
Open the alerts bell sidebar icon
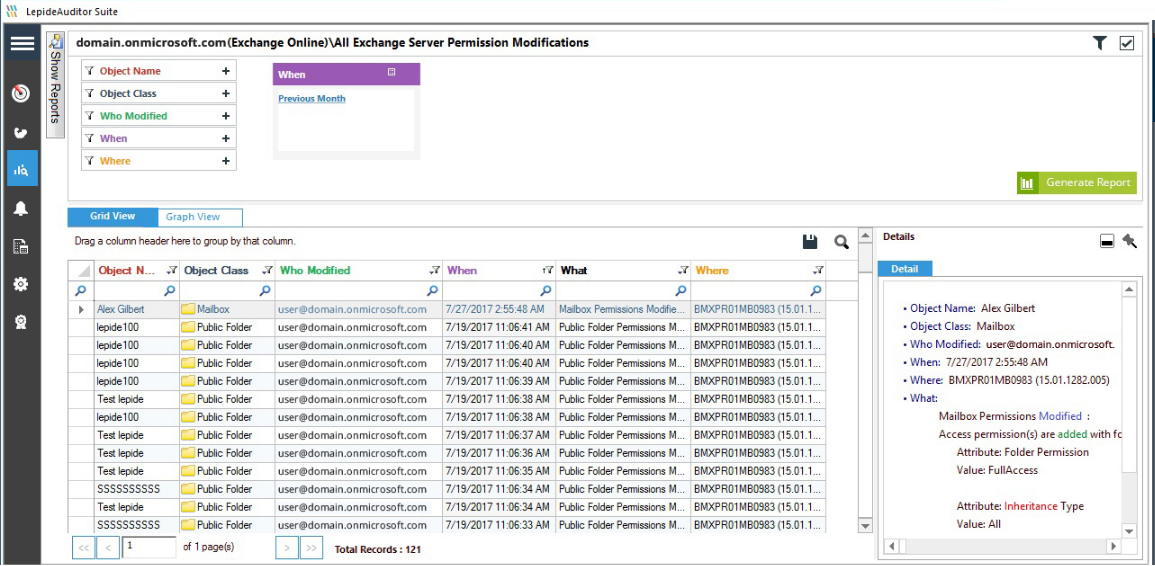click(21, 209)
